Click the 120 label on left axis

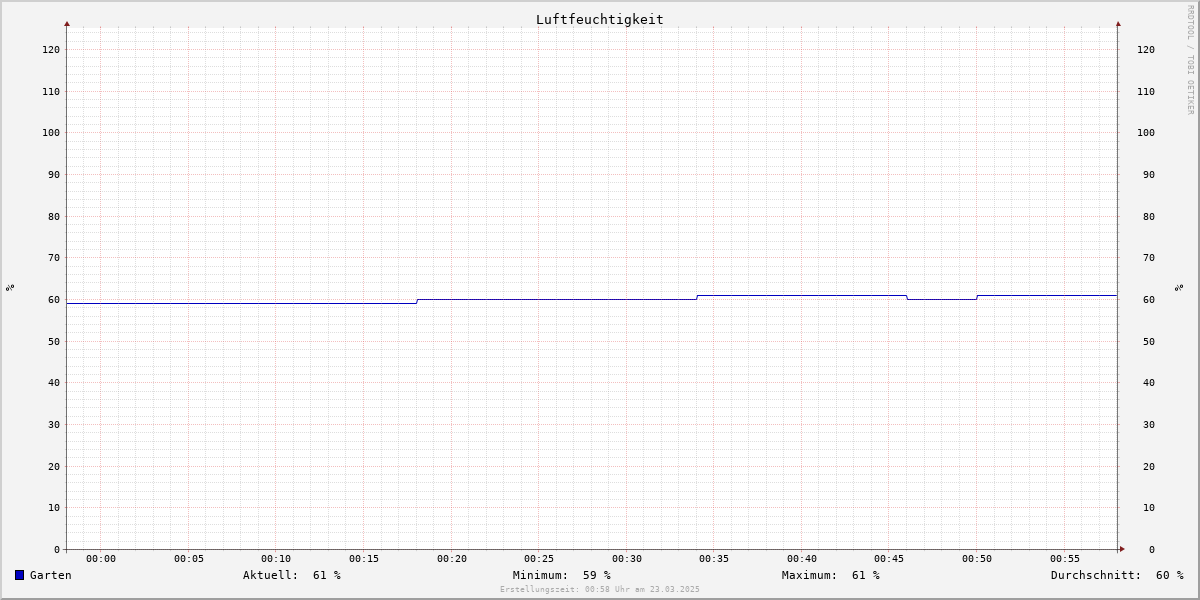coord(51,49)
